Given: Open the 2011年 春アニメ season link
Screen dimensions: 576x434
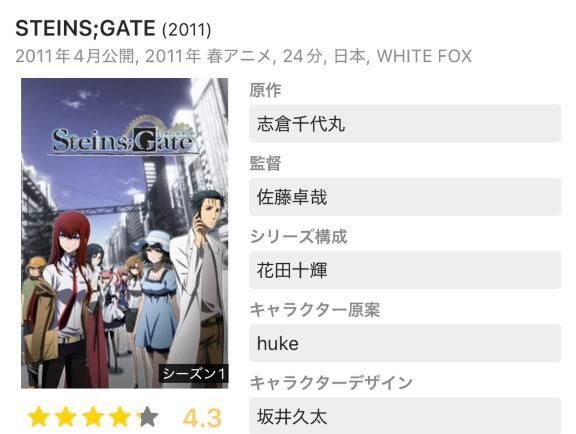Looking at the screenshot, I should (208, 56).
